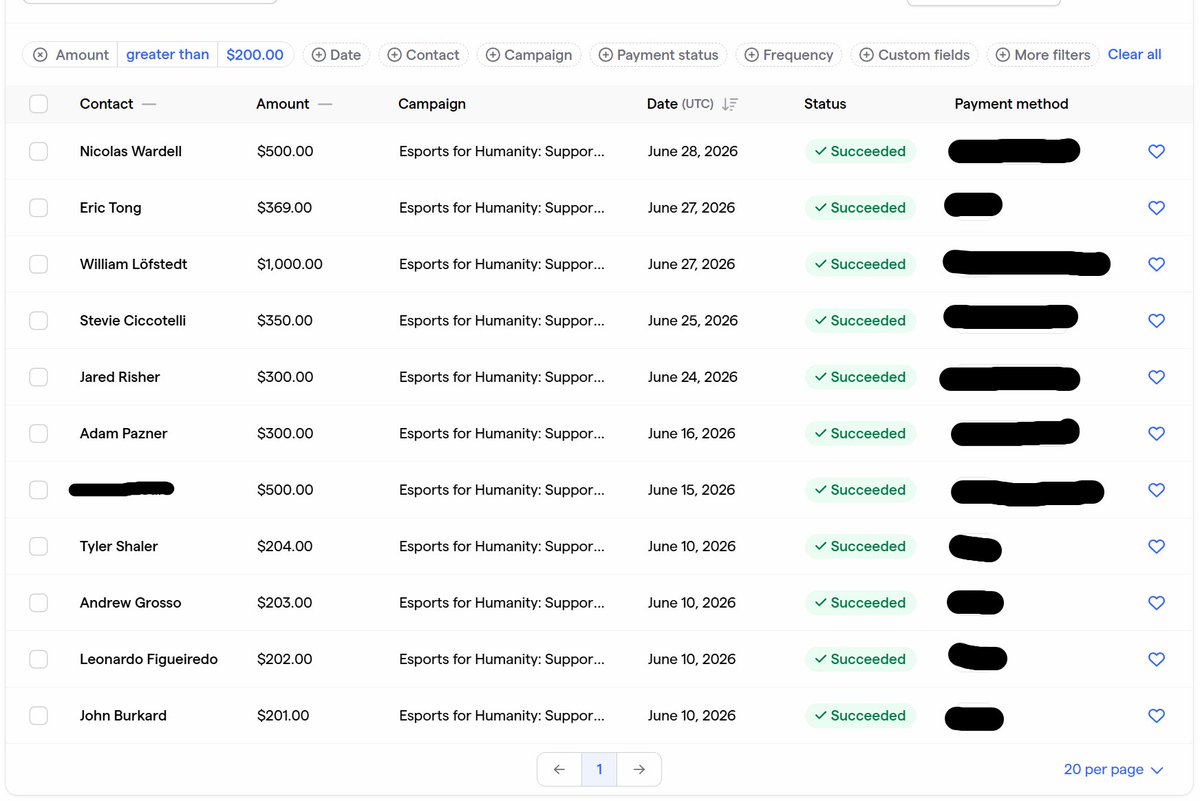
Task: Remove the Amount filter with its x icon
Action: tap(40, 55)
